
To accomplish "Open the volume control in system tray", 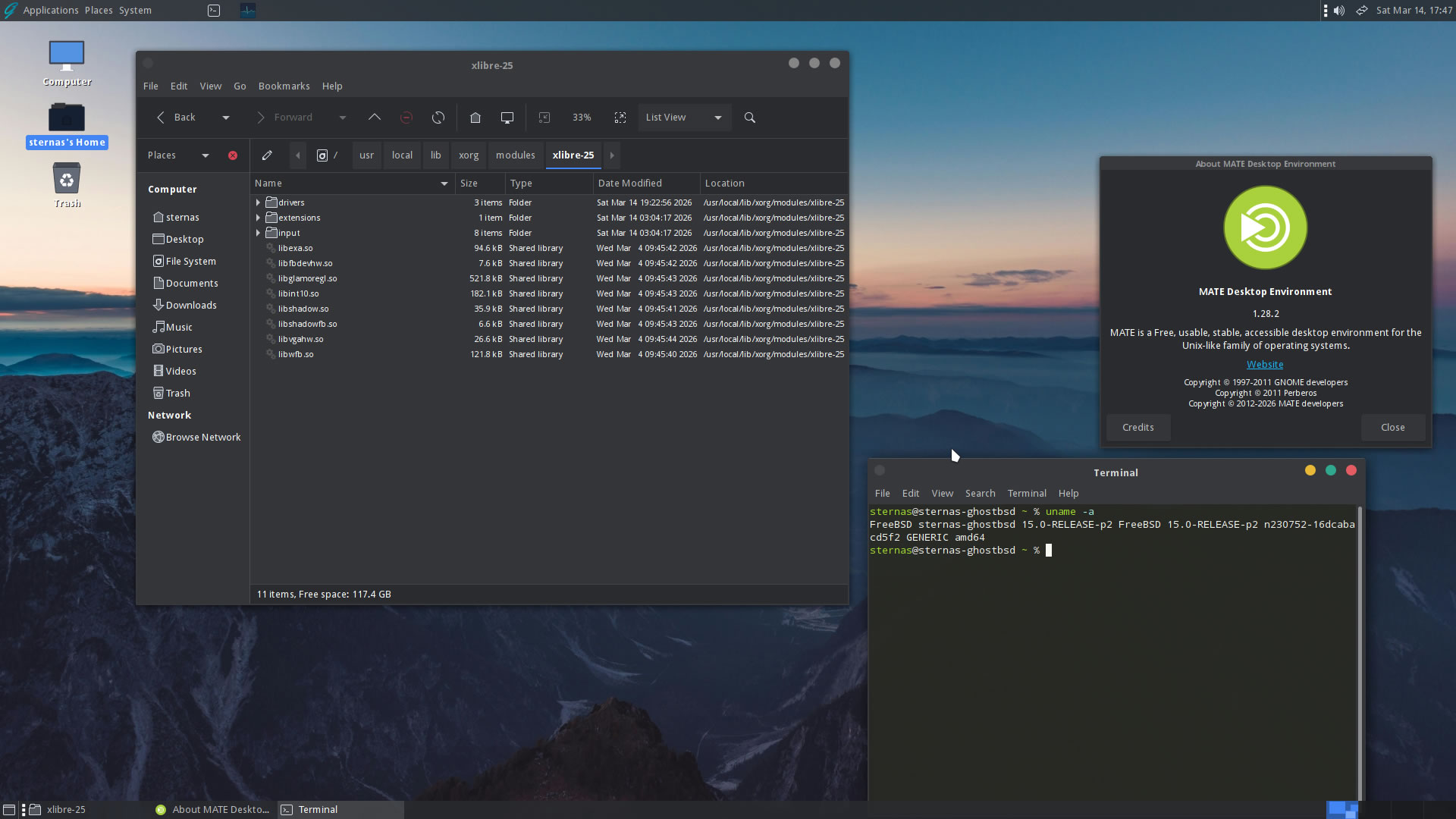I will click(x=1339, y=11).
